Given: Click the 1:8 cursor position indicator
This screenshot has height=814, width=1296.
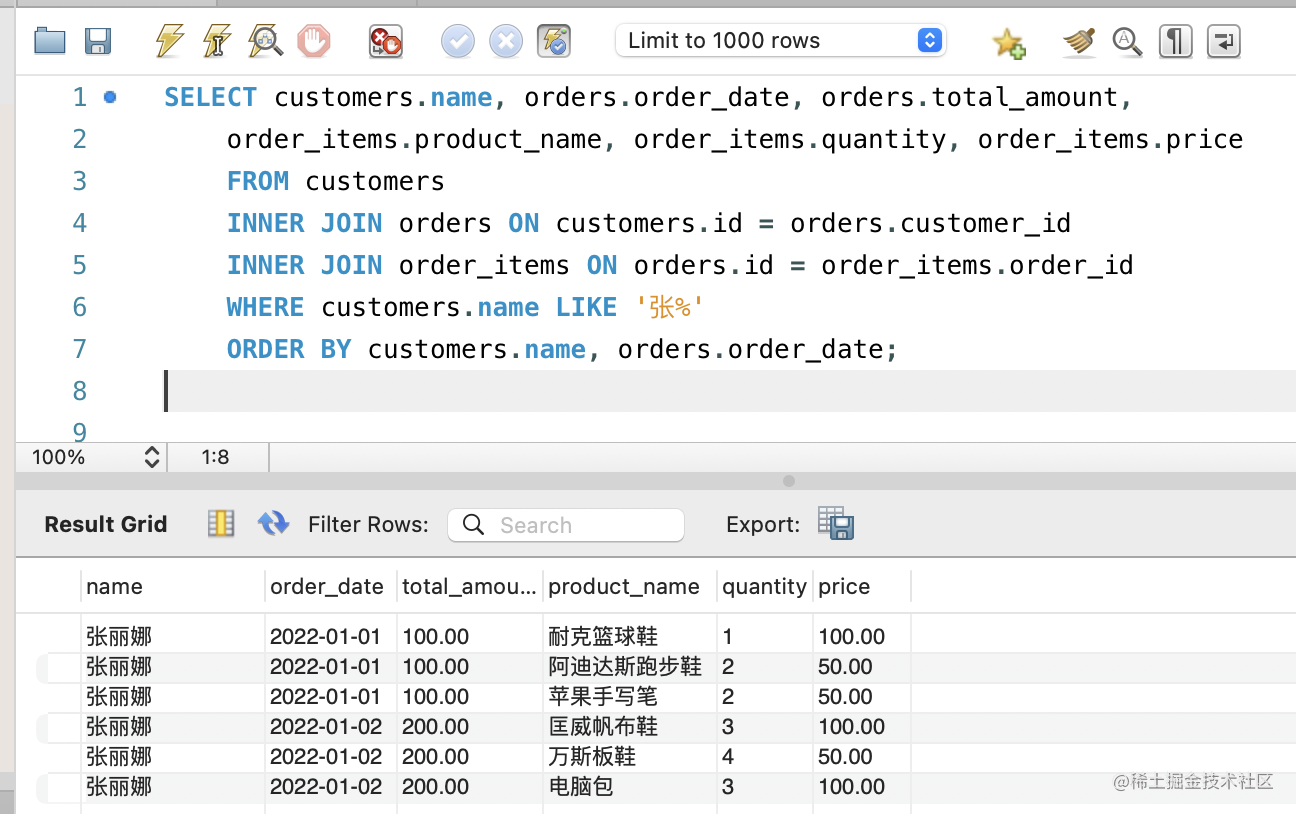Looking at the screenshot, I should [215, 458].
